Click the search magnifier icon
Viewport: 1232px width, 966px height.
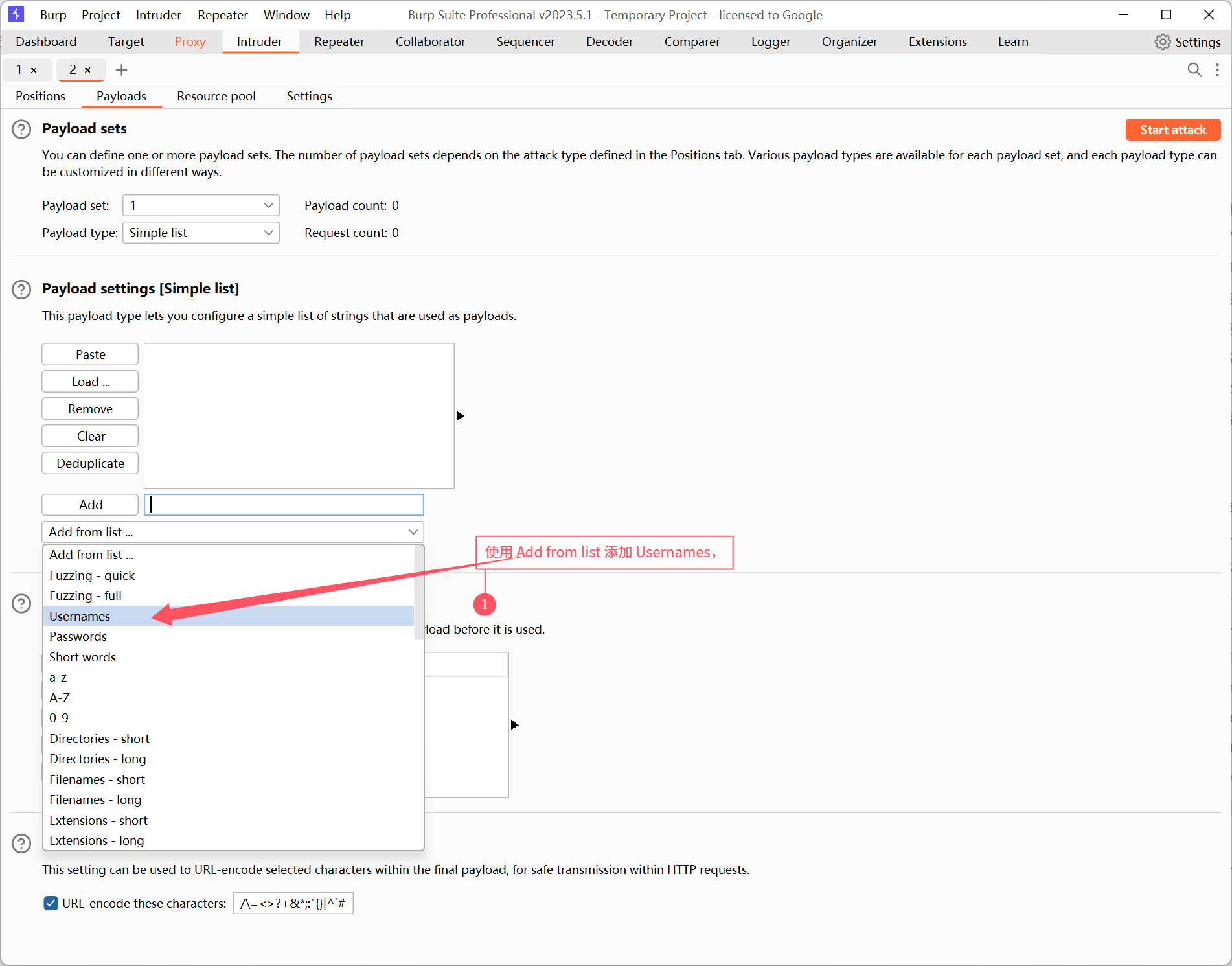(x=1194, y=70)
